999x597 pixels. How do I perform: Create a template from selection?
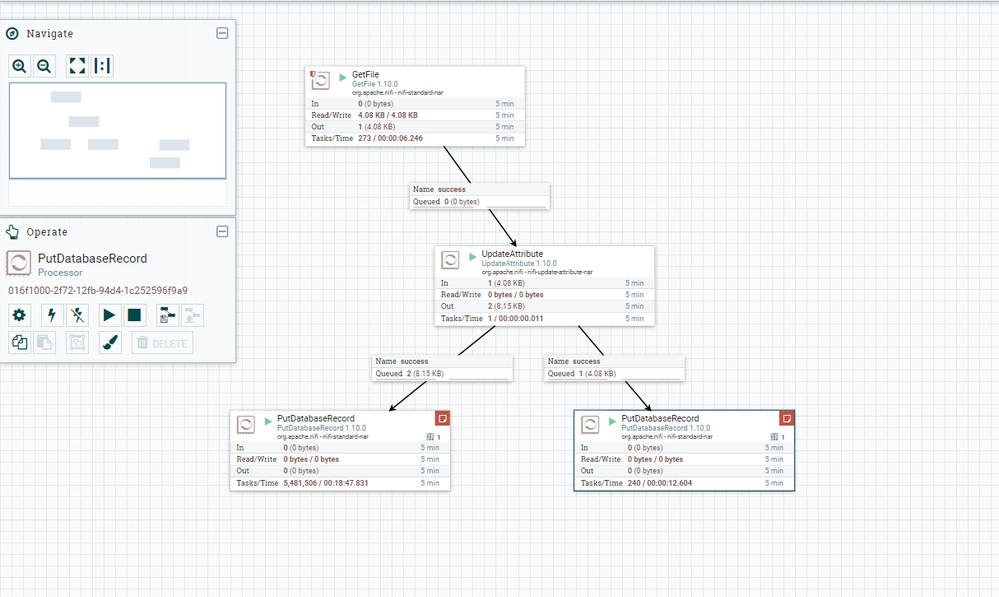pyautogui.click(x=167, y=315)
